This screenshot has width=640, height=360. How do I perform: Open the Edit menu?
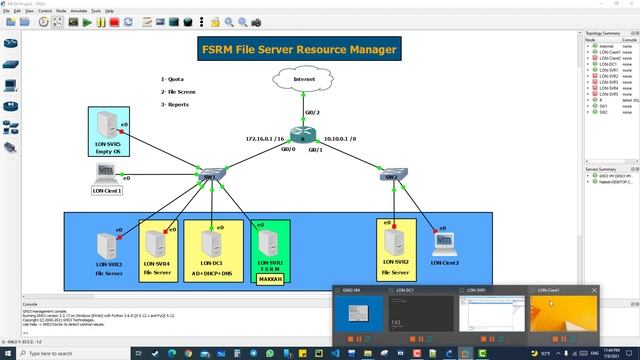pyautogui.click(x=17, y=11)
